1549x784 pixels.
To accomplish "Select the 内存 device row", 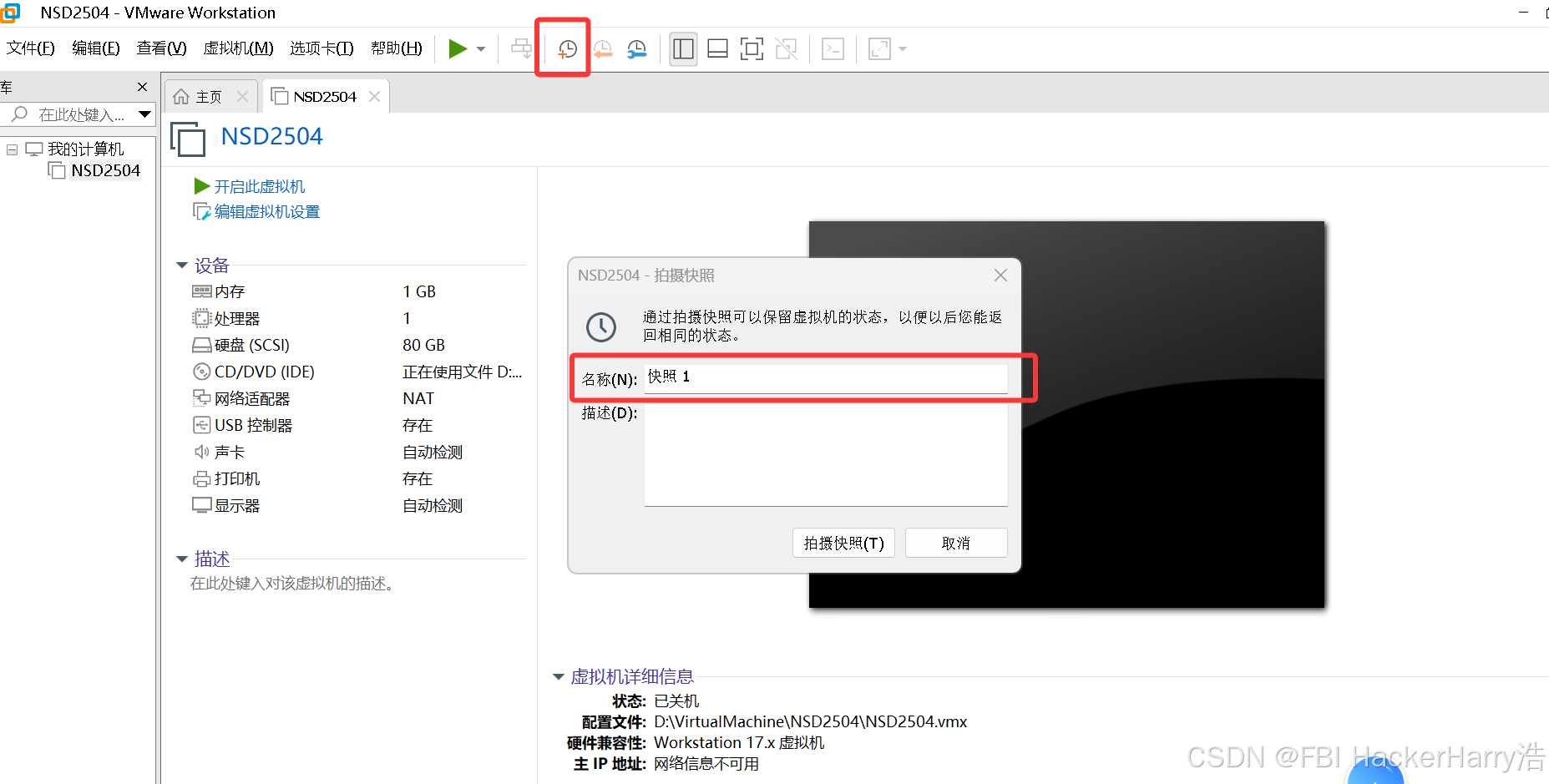I will tap(357, 291).
